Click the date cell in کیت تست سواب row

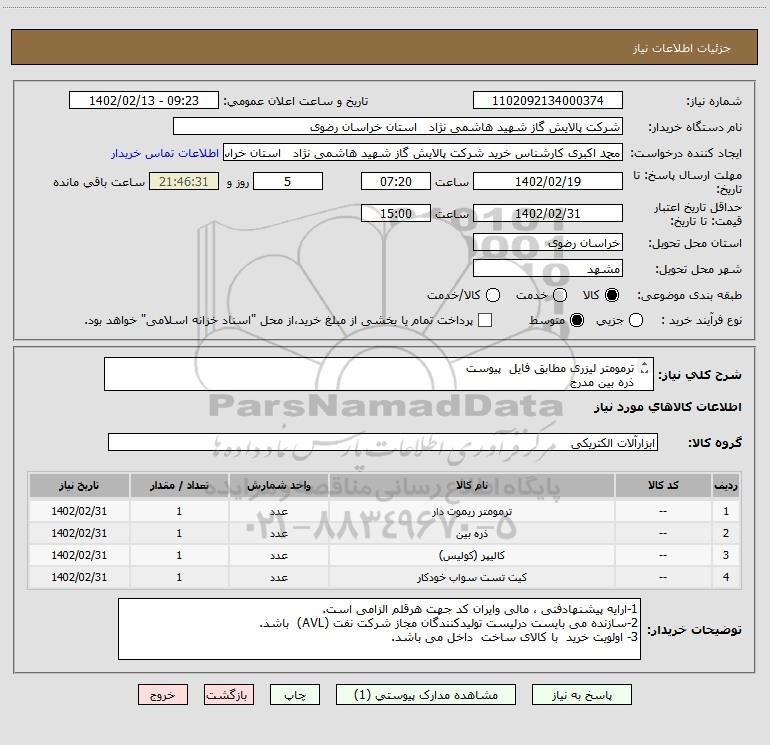tap(79, 578)
